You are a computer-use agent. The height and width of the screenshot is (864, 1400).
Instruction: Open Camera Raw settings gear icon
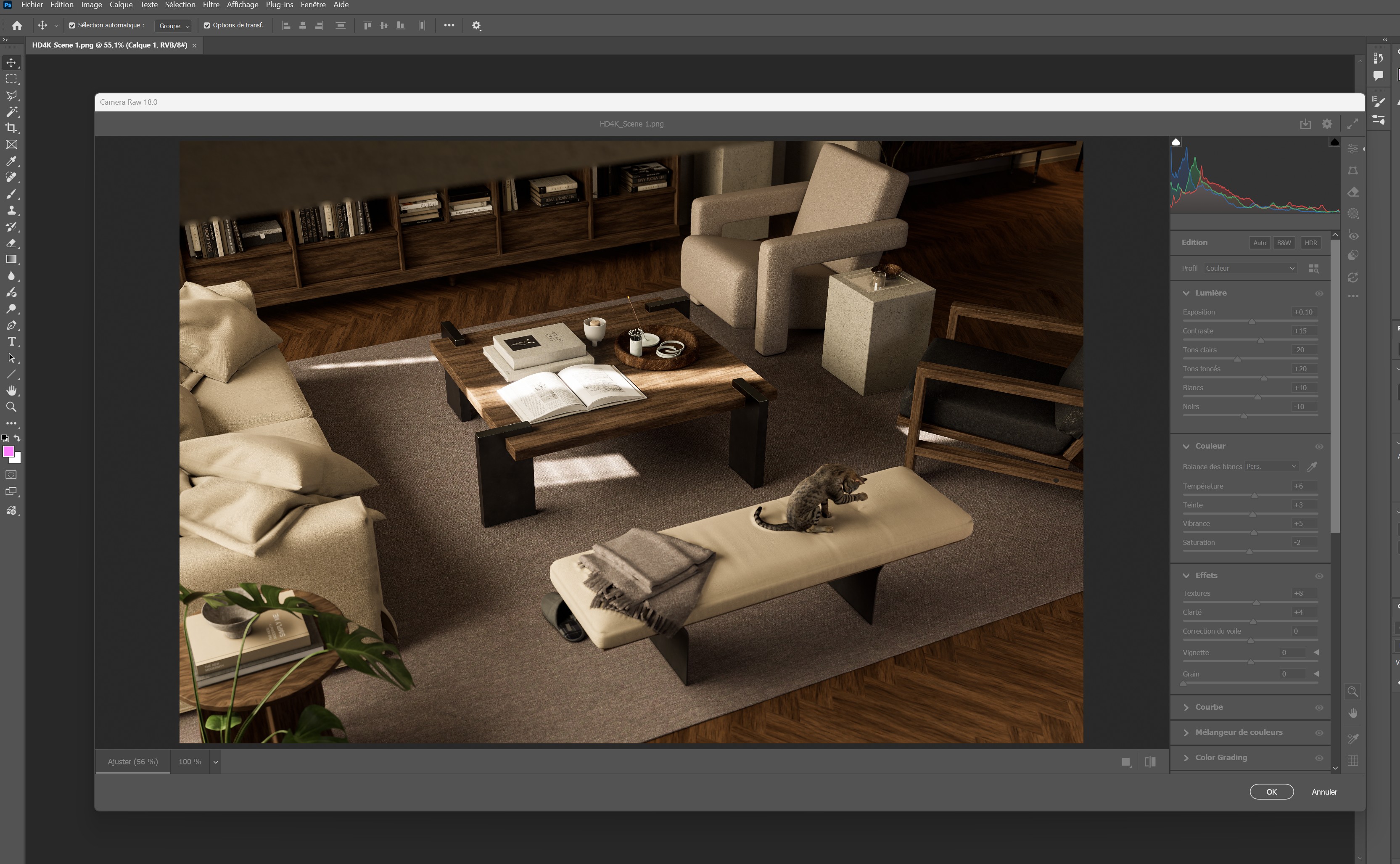tap(1327, 124)
